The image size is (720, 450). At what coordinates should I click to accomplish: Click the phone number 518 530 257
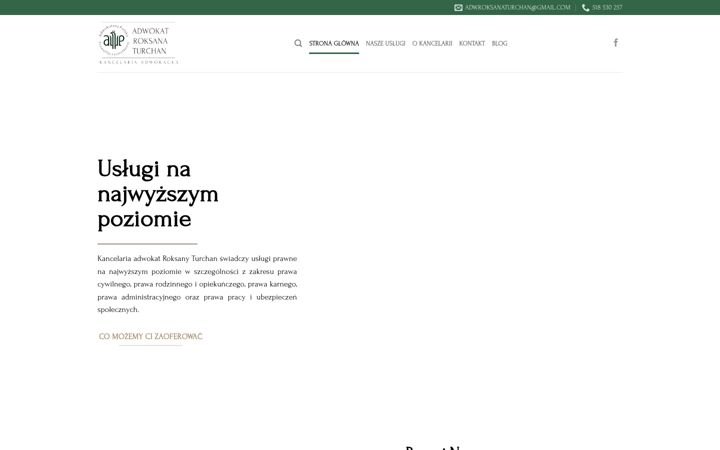coord(607,7)
